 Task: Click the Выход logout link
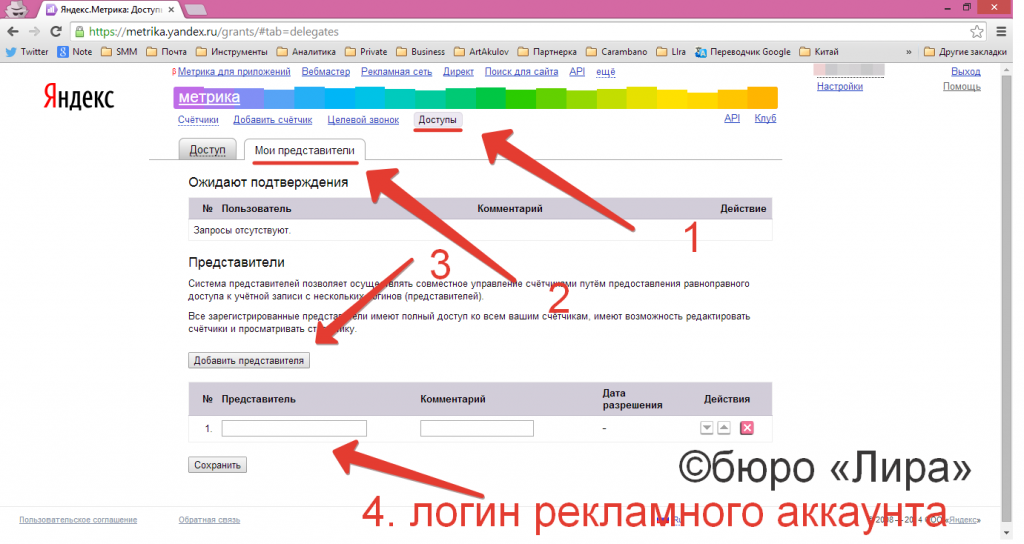[x=965, y=72]
